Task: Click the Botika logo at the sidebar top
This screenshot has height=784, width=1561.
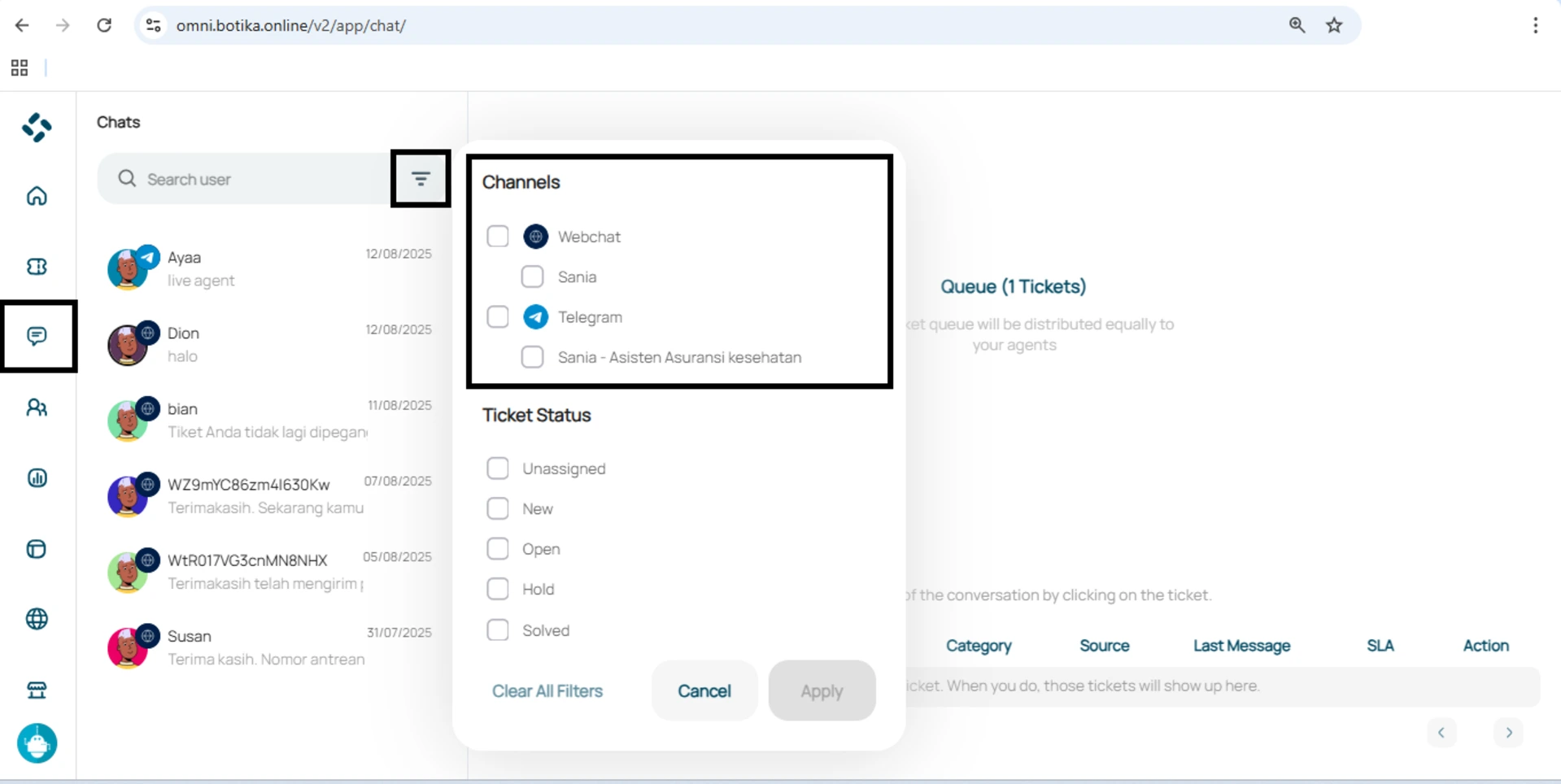Action: click(x=37, y=128)
